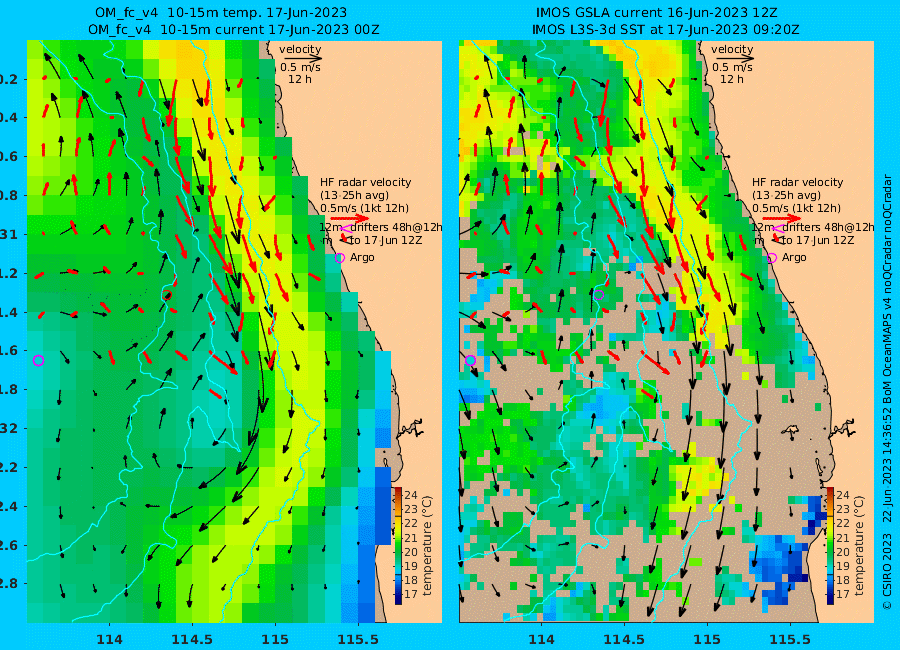Screen dimensions: 900x650
Task: Click 'HF radar velocity' label in right panel
Action: (798, 182)
